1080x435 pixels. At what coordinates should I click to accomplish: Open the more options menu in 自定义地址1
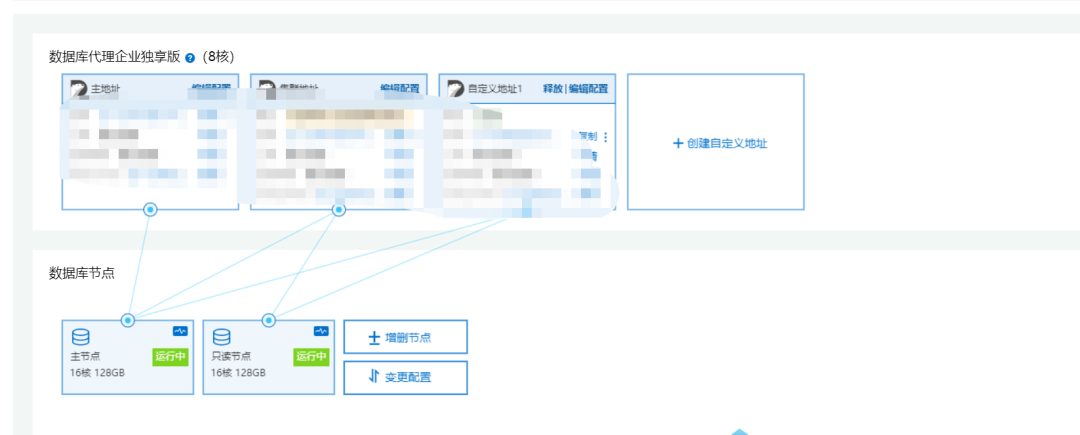pyautogui.click(x=605, y=138)
